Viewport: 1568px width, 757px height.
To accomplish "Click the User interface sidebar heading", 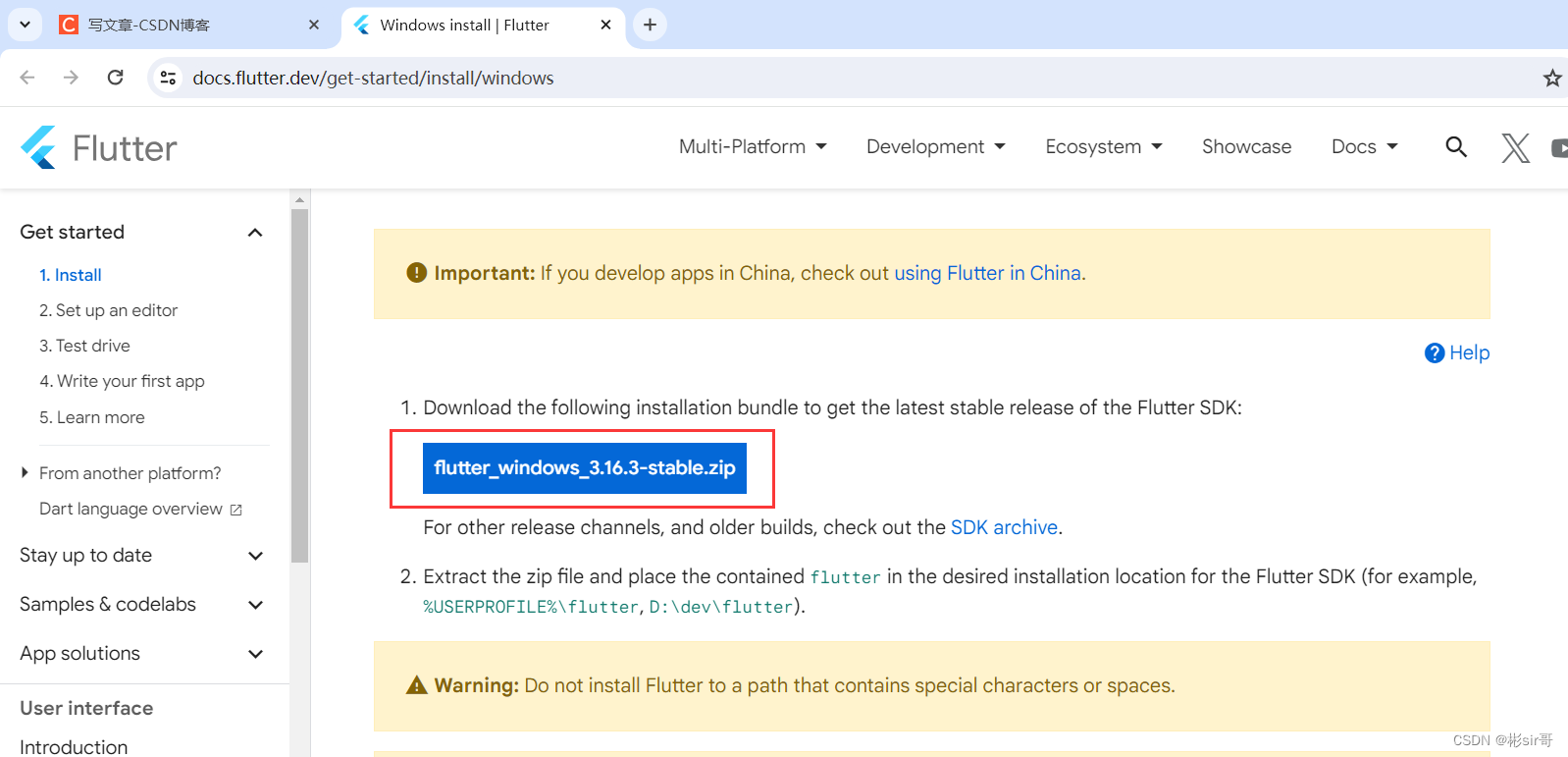I will pyautogui.click(x=86, y=708).
